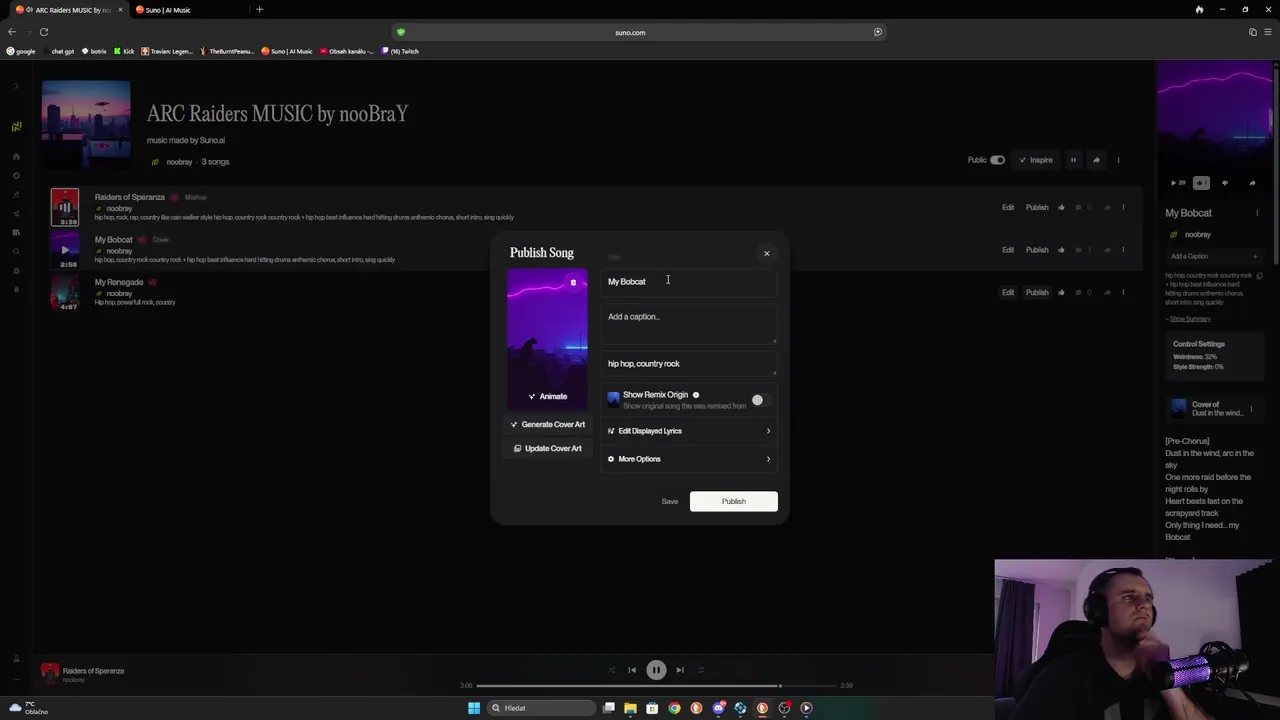
Task: Share the playlist via arrow icon
Action: pyautogui.click(x=1096, y=160)
